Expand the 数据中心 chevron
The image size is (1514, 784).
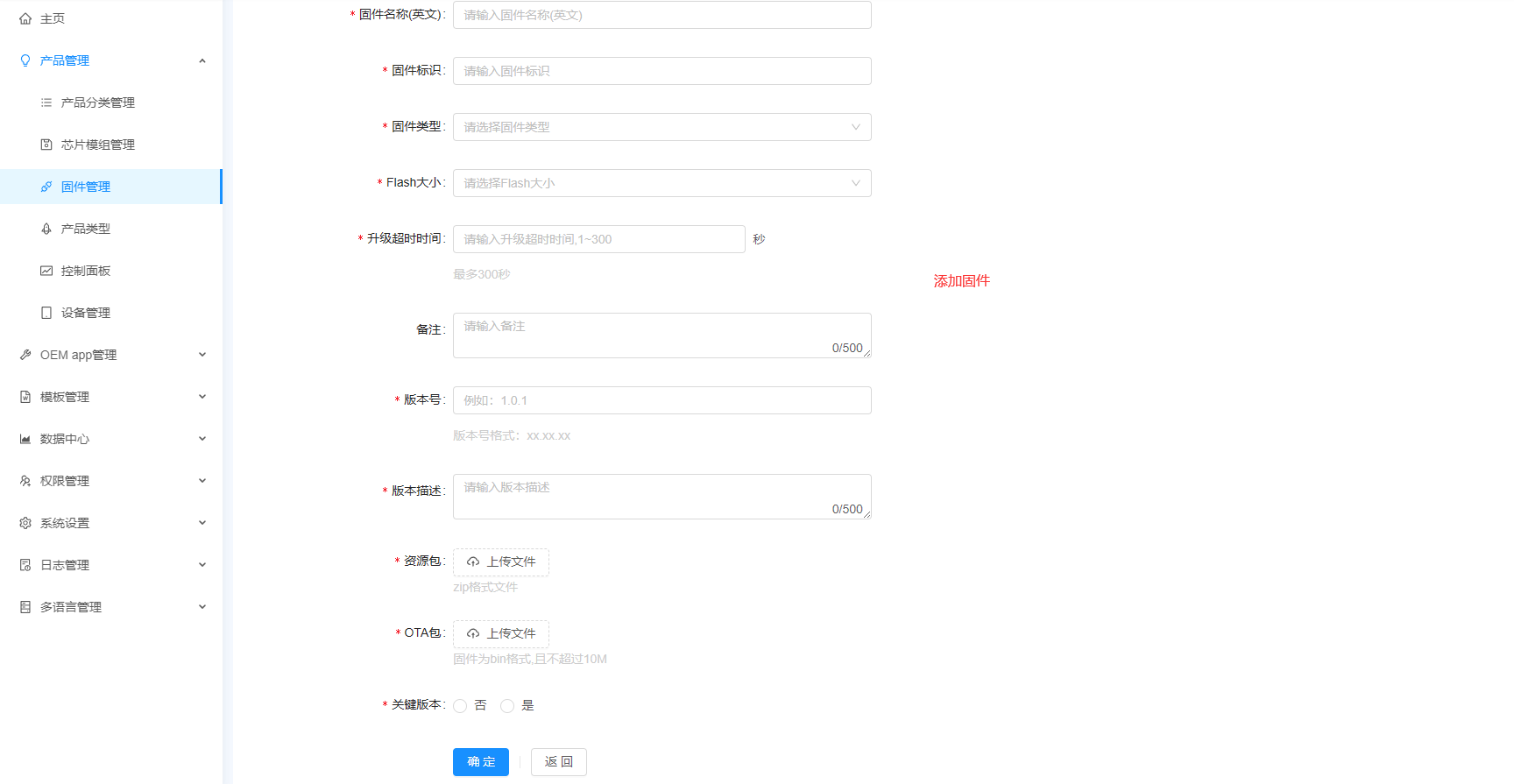tap(202, 439)
